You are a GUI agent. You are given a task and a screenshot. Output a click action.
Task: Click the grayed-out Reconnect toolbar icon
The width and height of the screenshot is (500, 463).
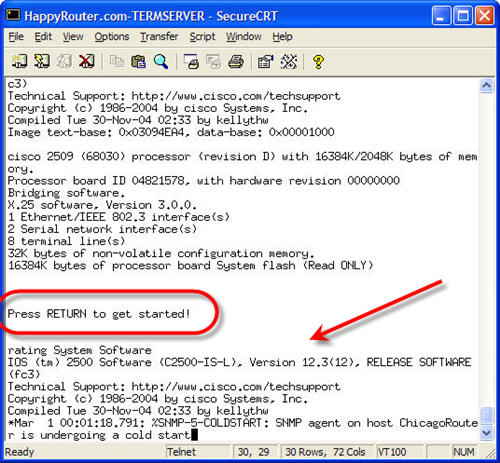pyautogui.click(x=64, y=62)
